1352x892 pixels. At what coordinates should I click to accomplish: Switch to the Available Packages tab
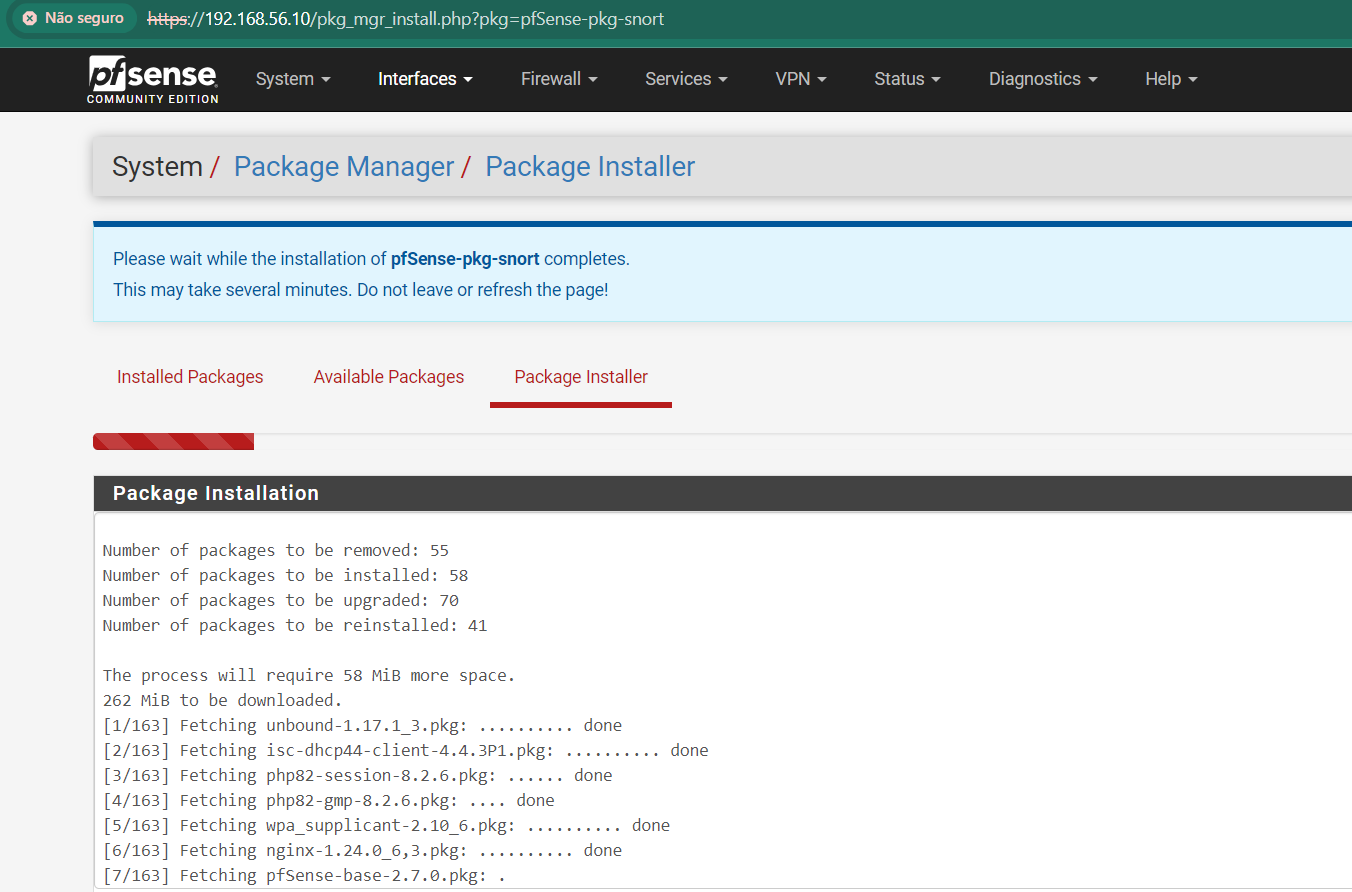coord(389,377)
